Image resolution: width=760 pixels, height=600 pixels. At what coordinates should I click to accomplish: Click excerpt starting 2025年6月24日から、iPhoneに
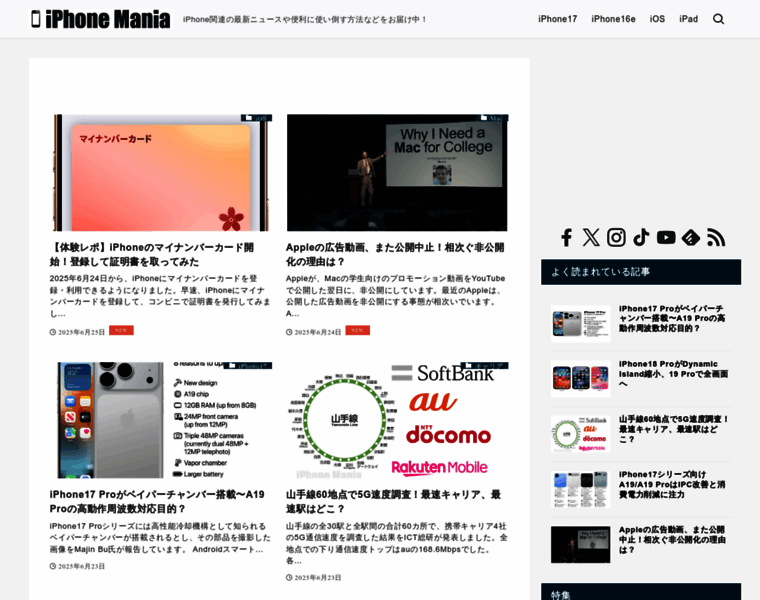pyautogui.click(x=160, y=296)
